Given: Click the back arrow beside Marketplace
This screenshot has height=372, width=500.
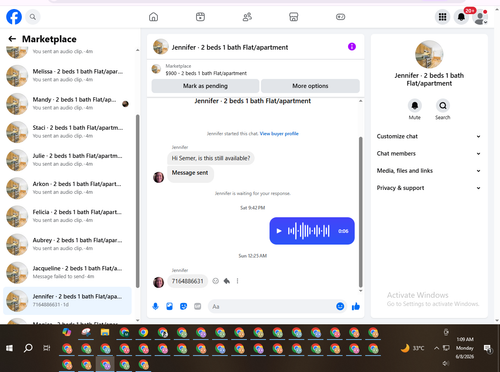Looking at the screenshot, I should pyautogui.click(x=12, y=39).
